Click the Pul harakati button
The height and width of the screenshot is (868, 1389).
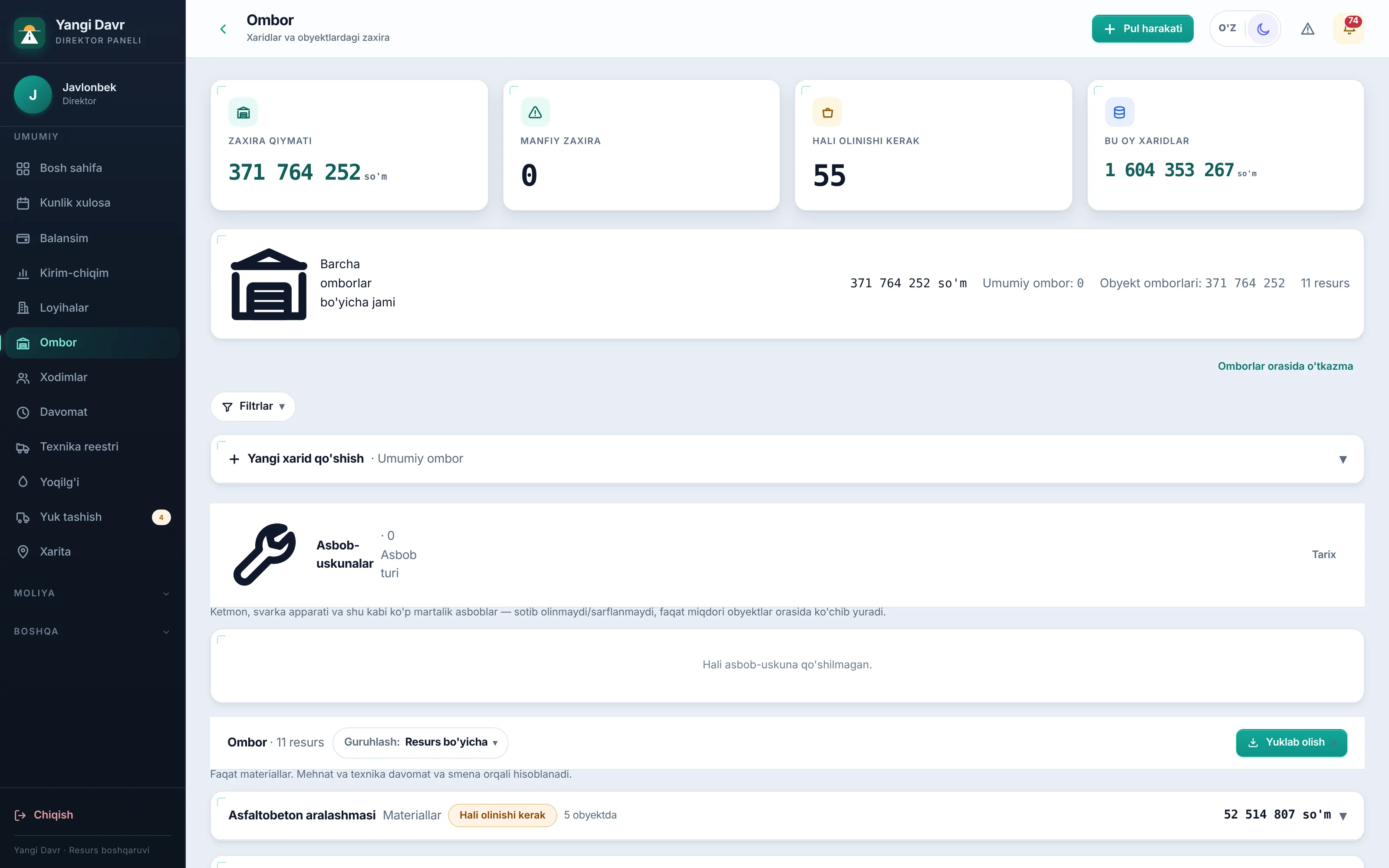point(1142,29)
